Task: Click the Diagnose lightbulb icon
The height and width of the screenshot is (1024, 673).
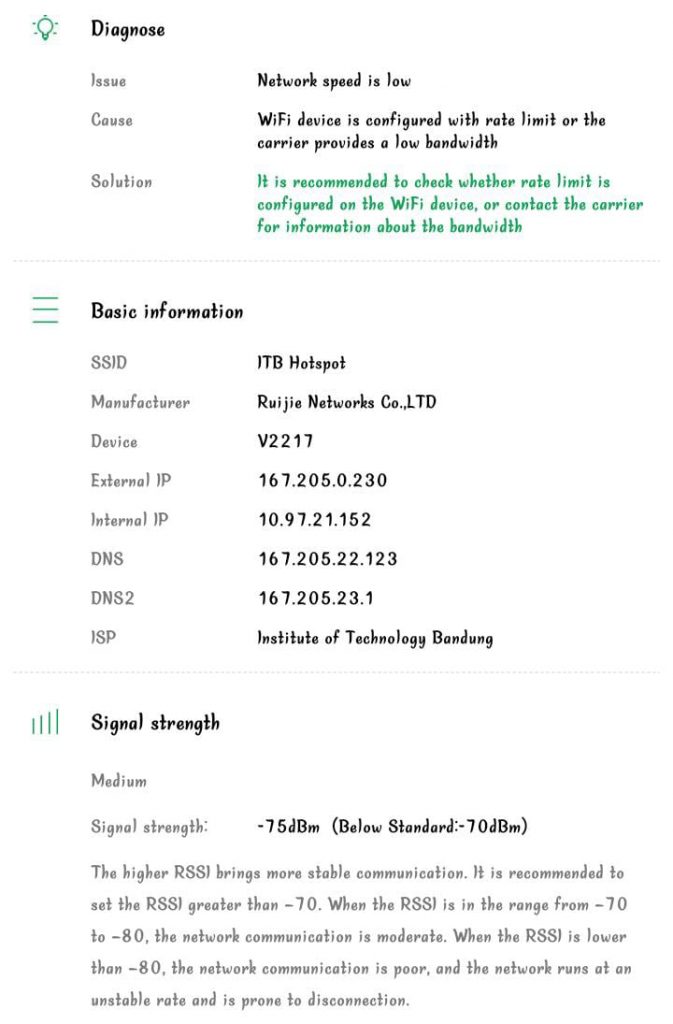Action: point(45,29)
